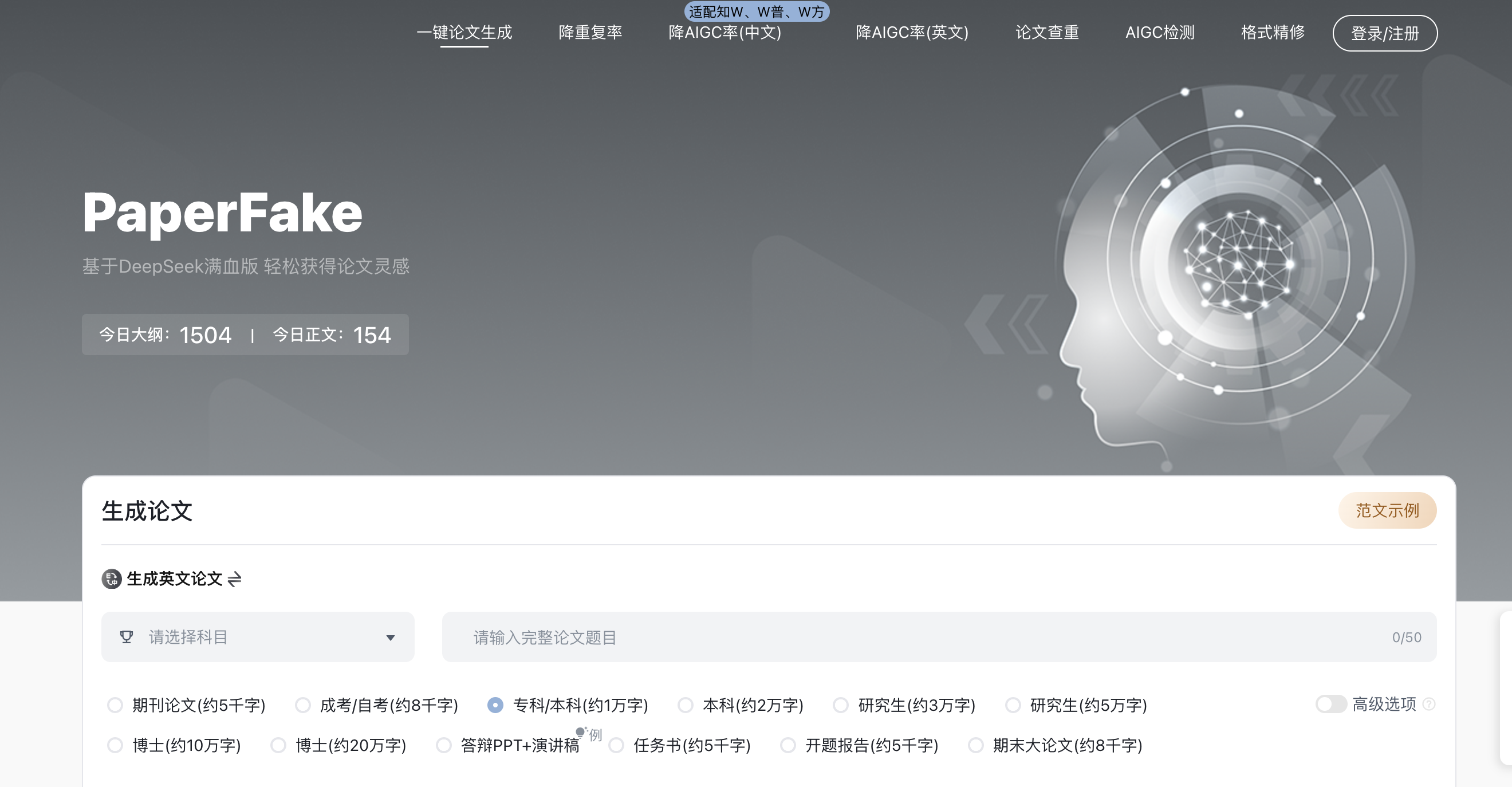Choose the 博士(约10万字) radio option

[115, 745]
